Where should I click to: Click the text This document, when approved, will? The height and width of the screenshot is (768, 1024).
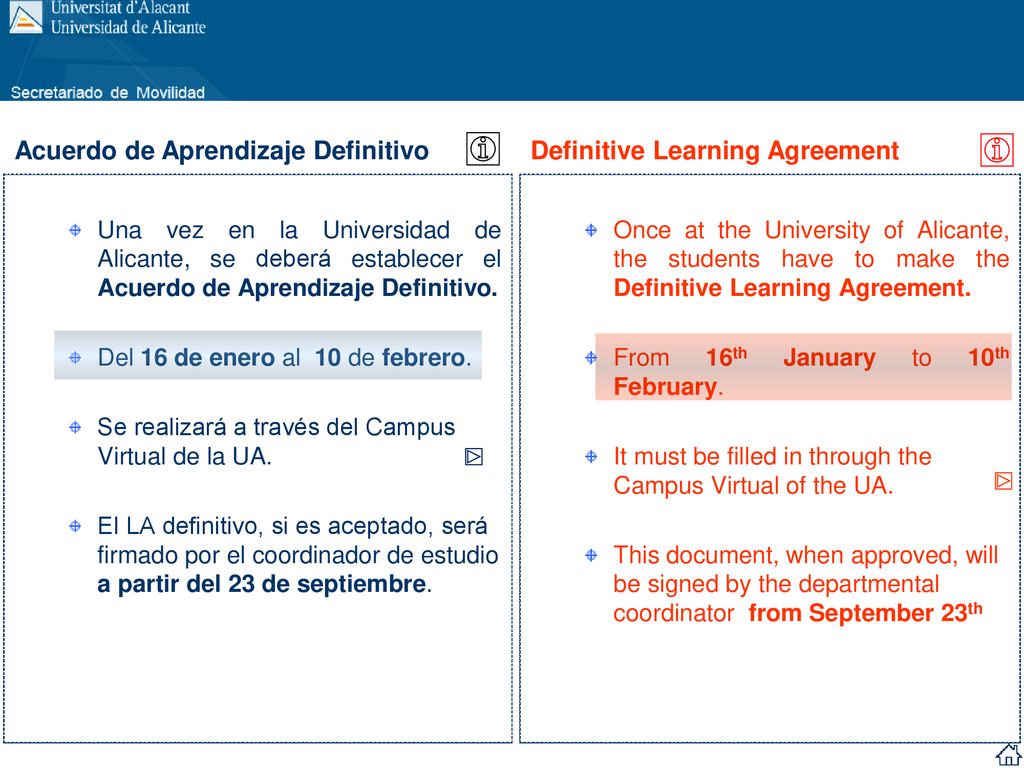coord(806,555)
